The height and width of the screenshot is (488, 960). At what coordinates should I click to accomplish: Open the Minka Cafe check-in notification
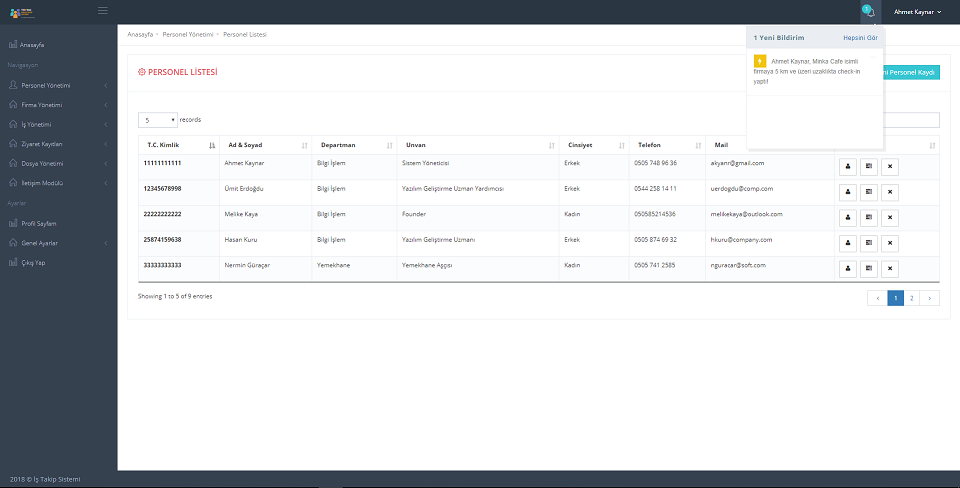tap(814, 71)
